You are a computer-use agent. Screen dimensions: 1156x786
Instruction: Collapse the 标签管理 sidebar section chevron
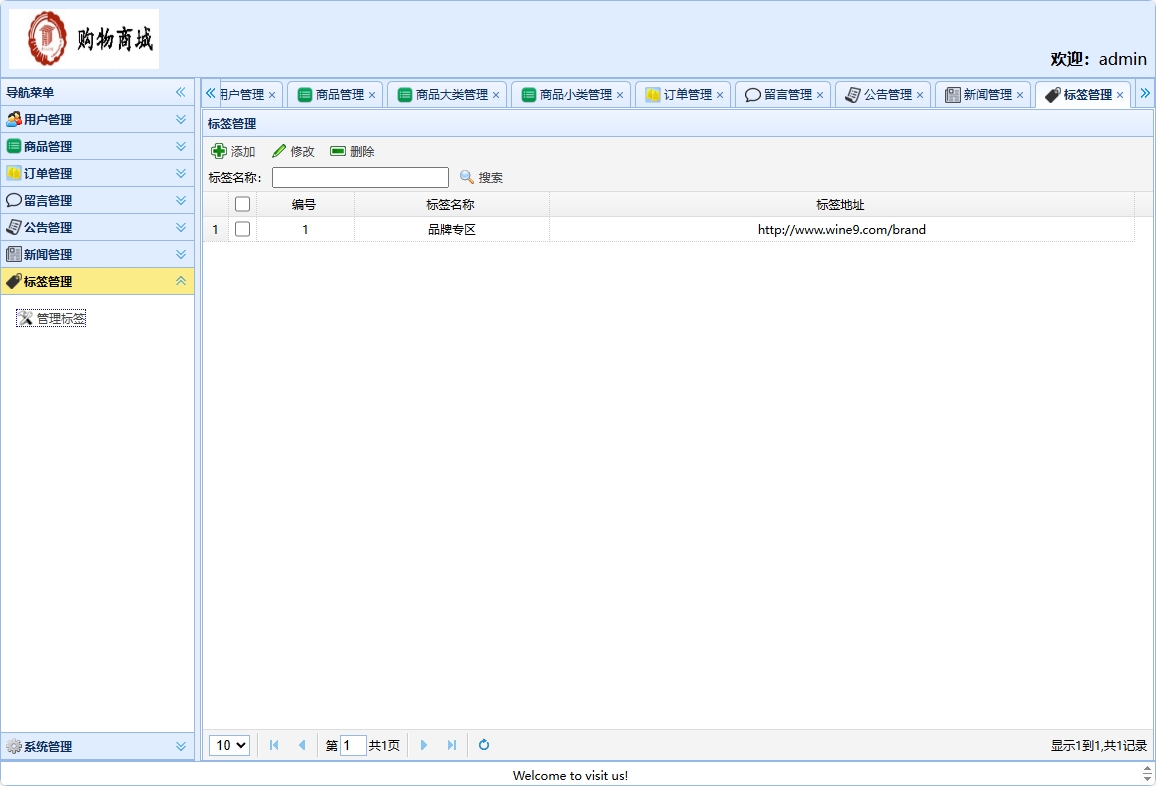180,281
